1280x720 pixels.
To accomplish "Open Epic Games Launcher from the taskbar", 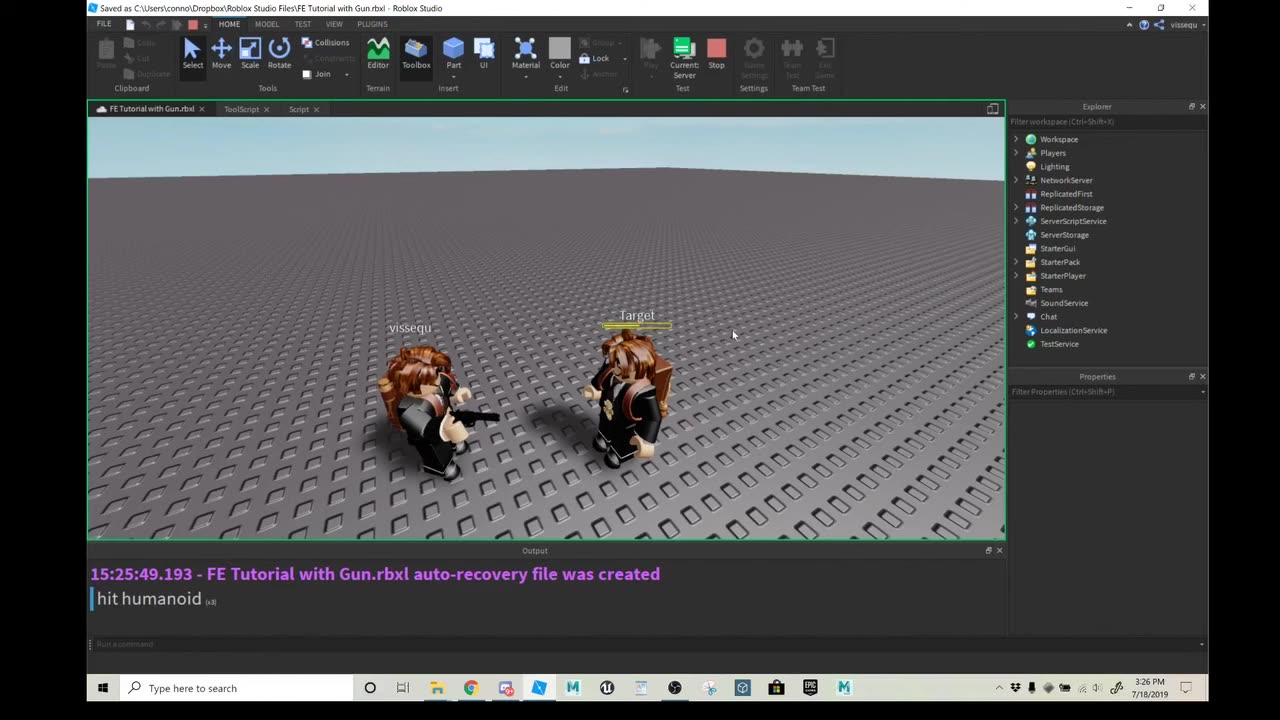I will pyautogui.click(x=810, y=688).
